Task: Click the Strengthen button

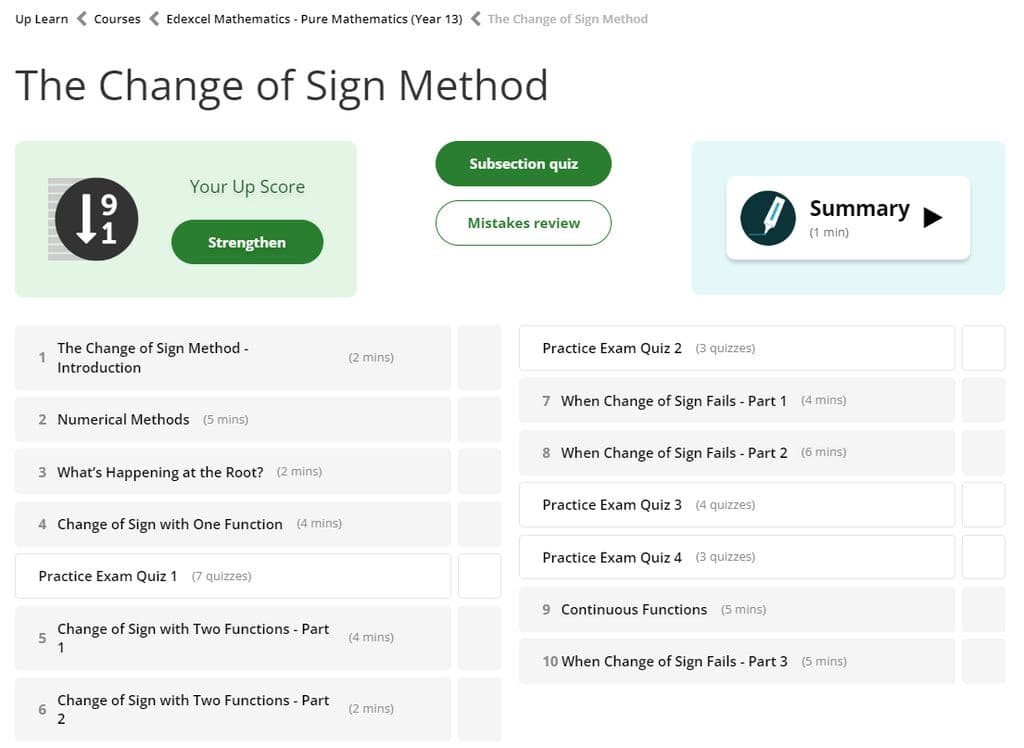Action: [x=247, y=242]
